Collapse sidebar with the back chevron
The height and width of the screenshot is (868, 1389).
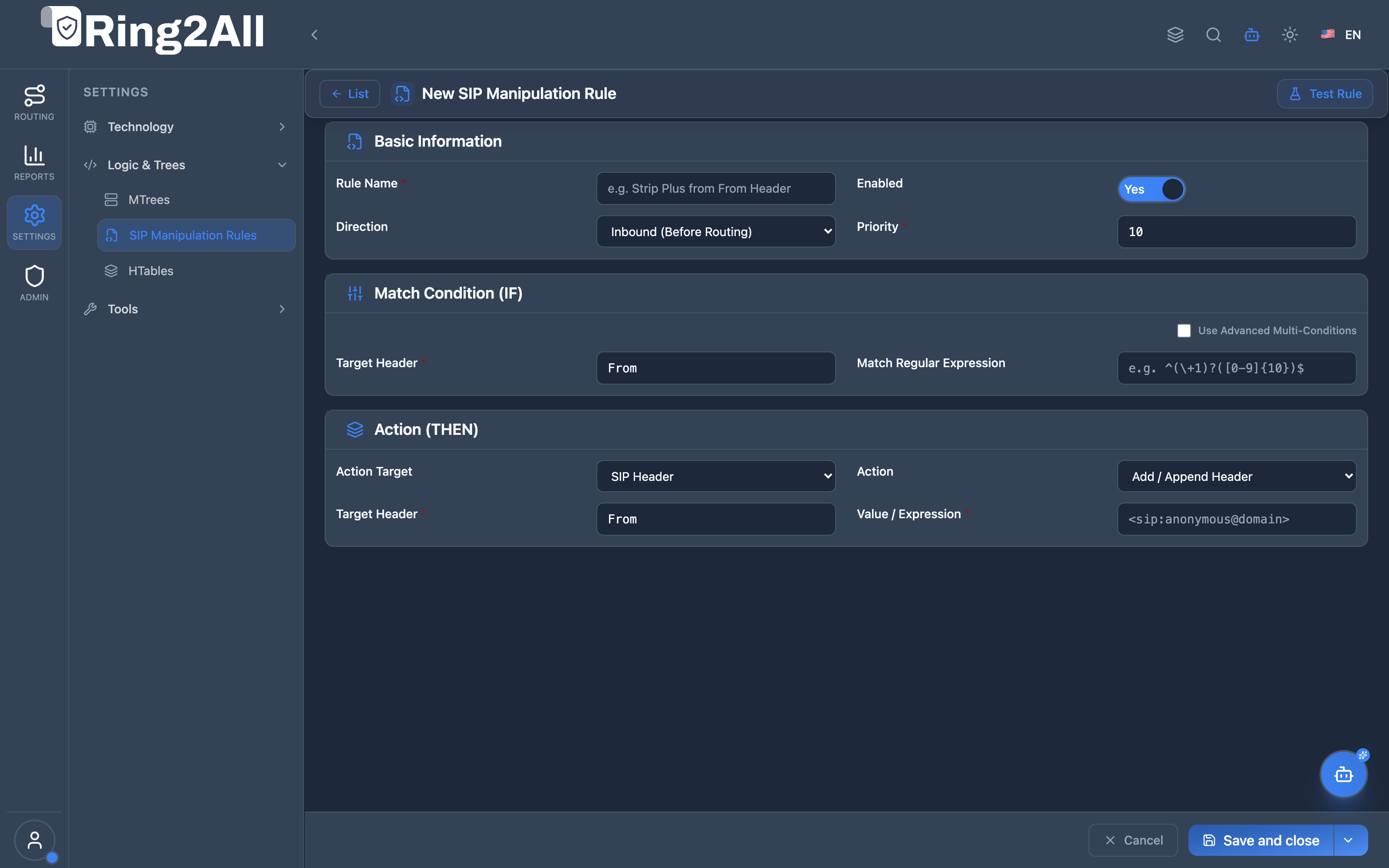pos(314,34)
